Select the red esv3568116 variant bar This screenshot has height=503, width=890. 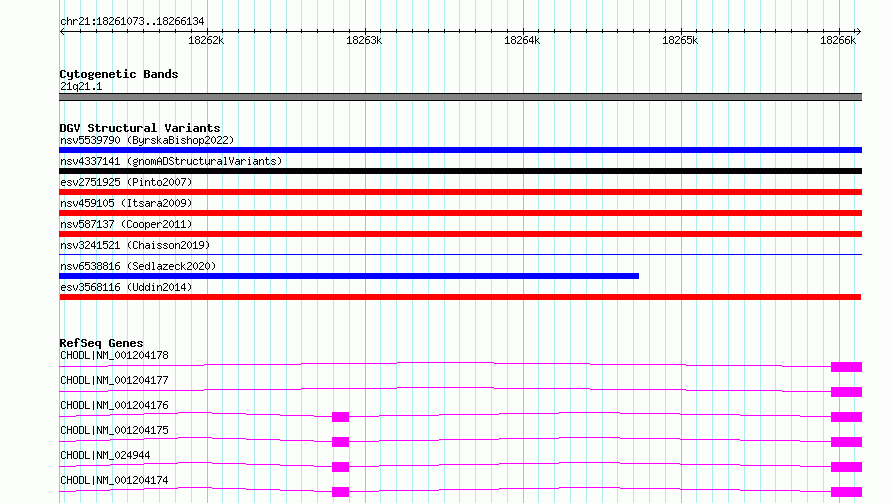coord(460,297)
